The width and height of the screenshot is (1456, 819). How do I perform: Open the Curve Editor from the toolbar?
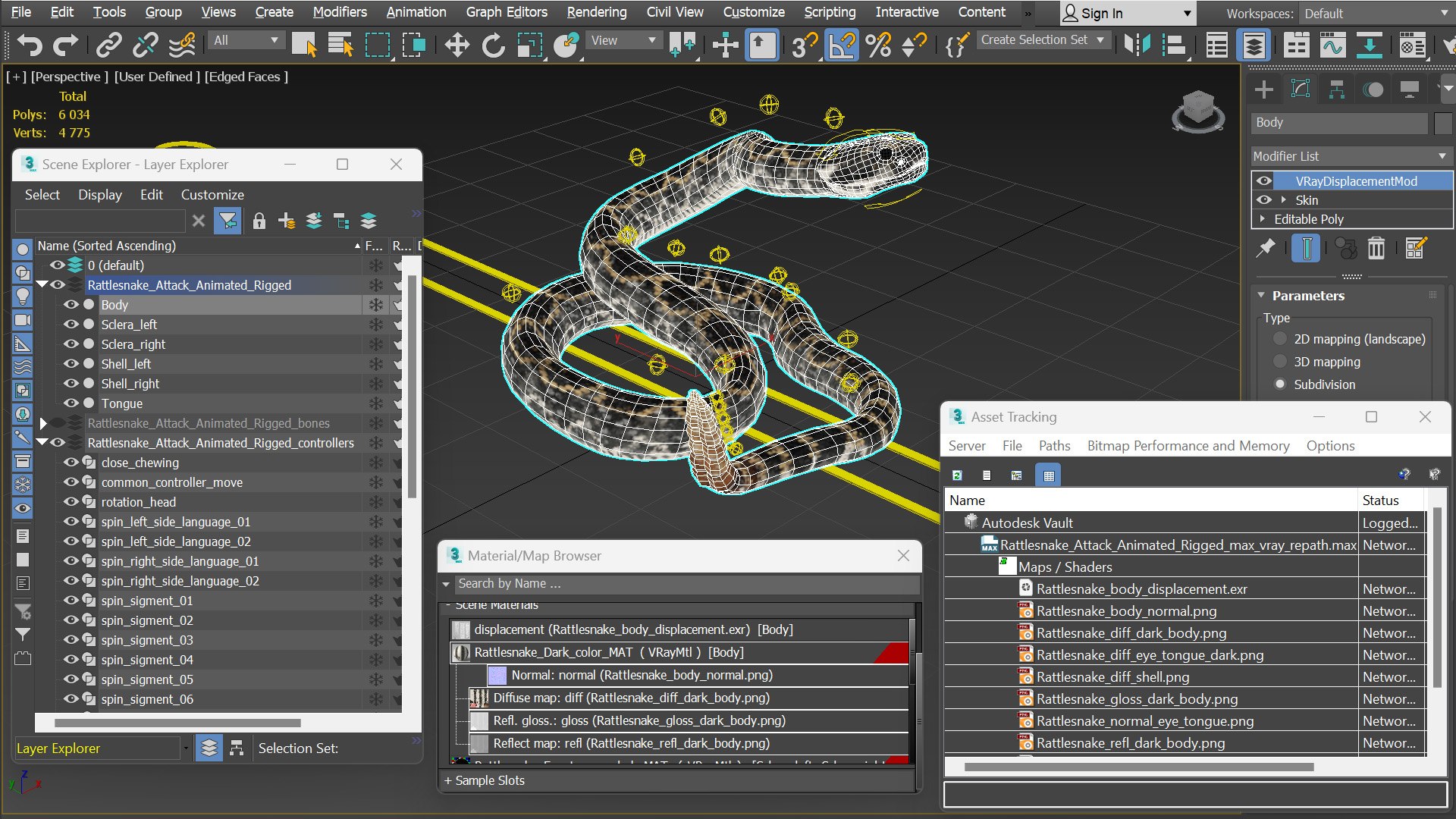click(1332, 45)
